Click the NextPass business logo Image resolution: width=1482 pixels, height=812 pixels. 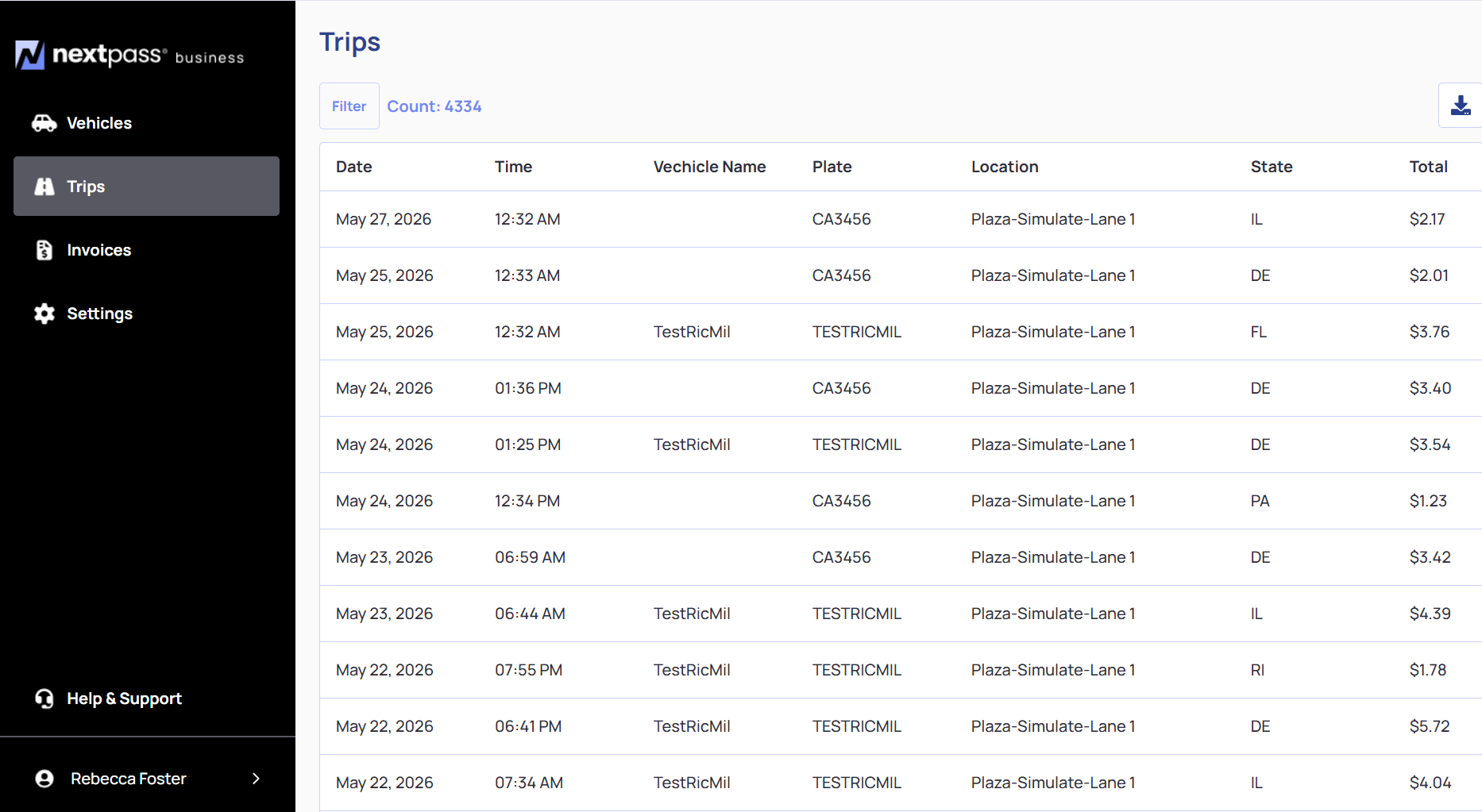[129, 55]
